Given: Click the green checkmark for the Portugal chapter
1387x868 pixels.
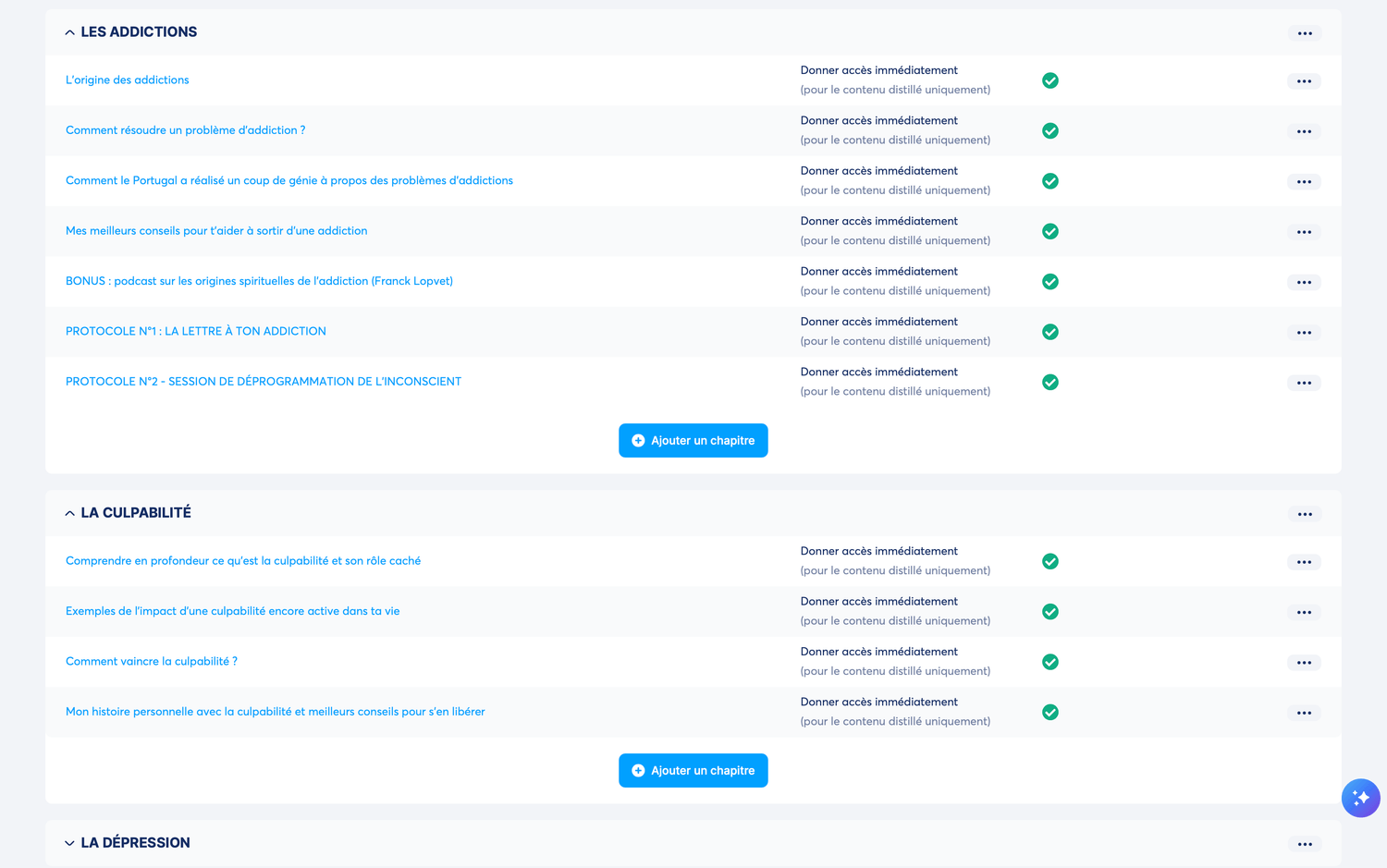Looking at the screenshot, I should [x=1050, y=181].
